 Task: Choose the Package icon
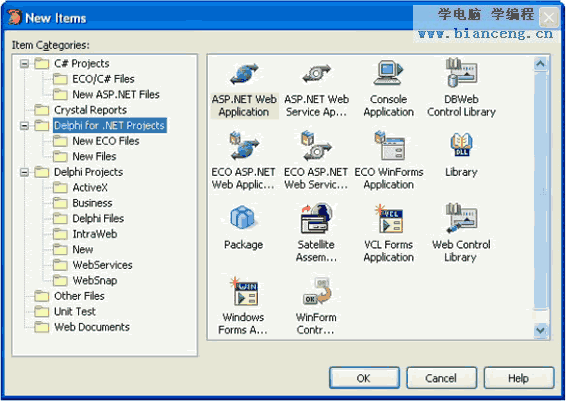[x=243, y=217]
